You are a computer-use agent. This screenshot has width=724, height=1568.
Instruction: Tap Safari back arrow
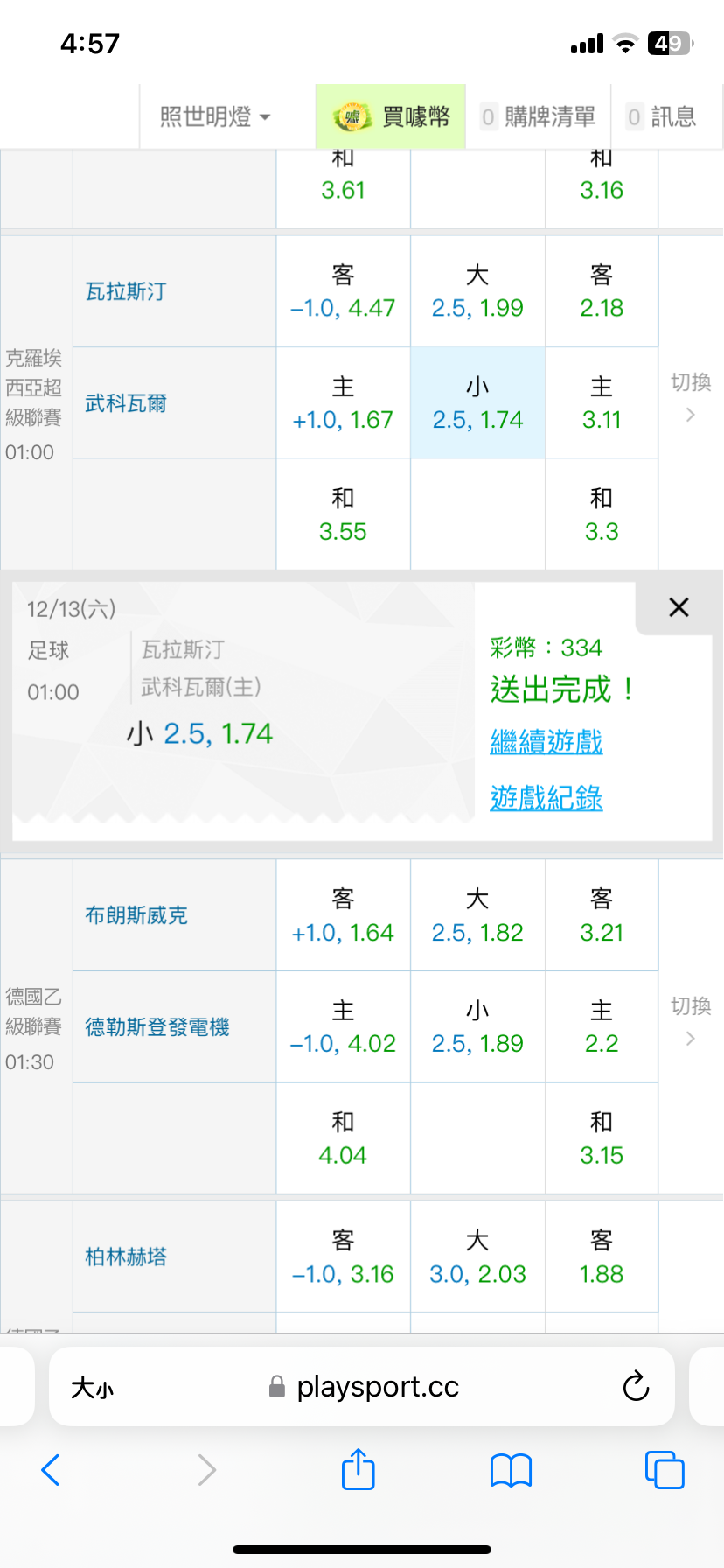(51, 1470)
